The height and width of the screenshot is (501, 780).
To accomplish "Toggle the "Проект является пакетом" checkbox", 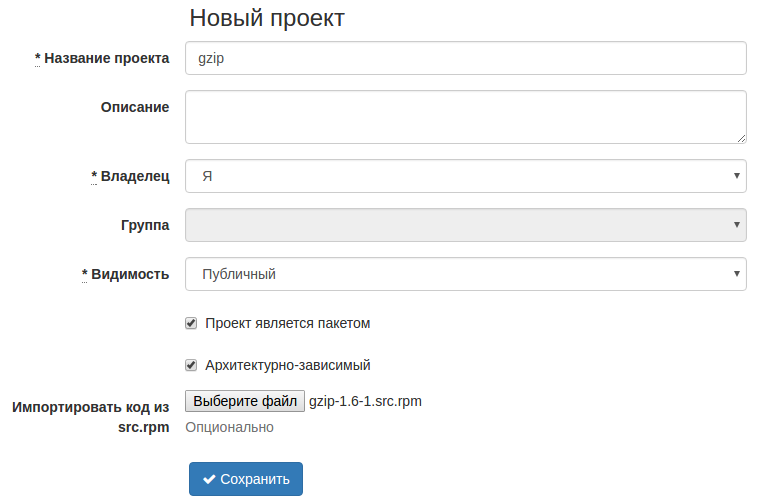I will 191,324.
